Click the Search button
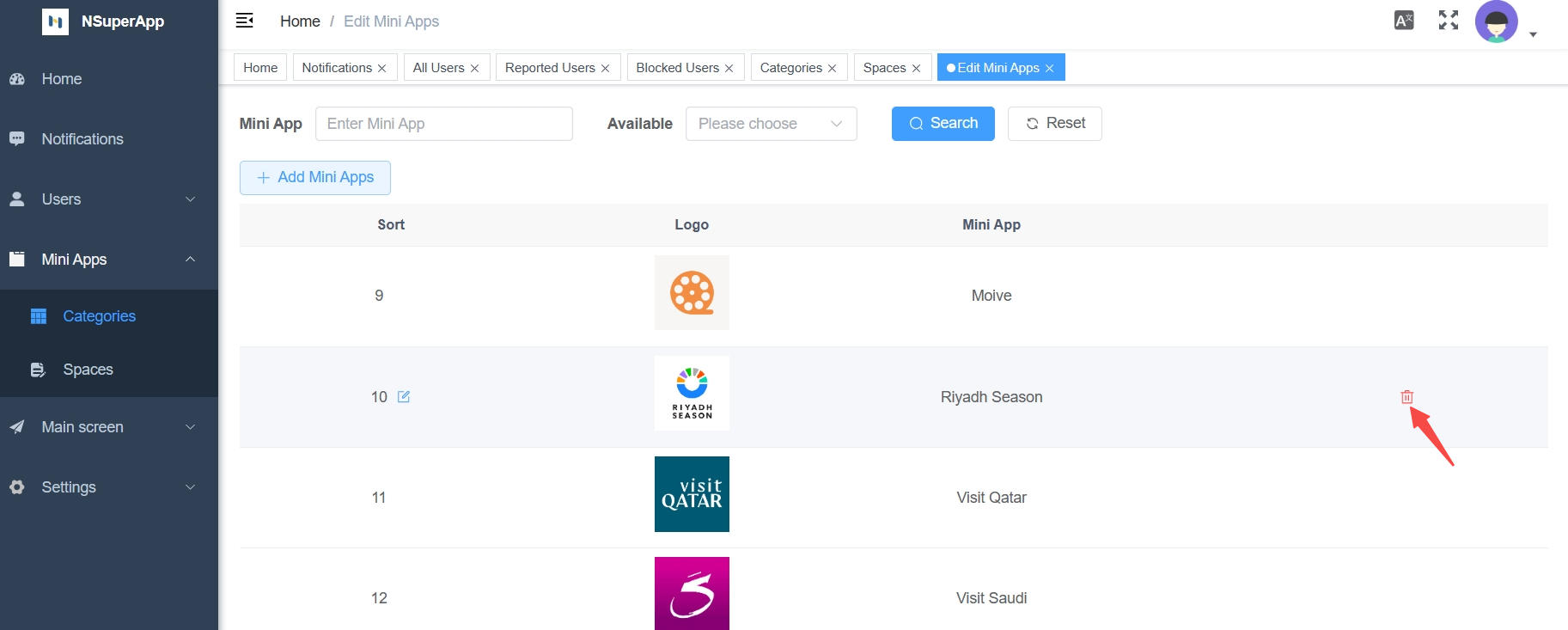Viewport: 1568px width, 630px height. tap(943, 124)
